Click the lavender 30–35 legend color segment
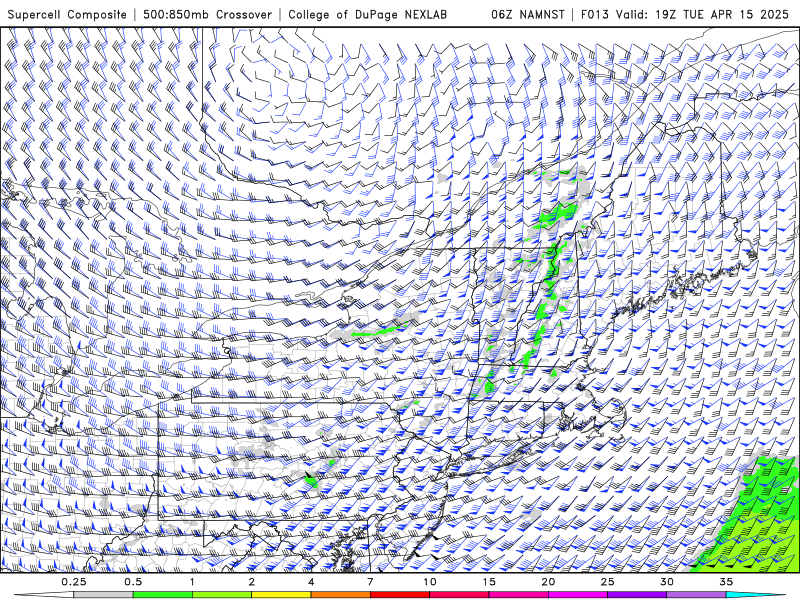 click(696, 595)
